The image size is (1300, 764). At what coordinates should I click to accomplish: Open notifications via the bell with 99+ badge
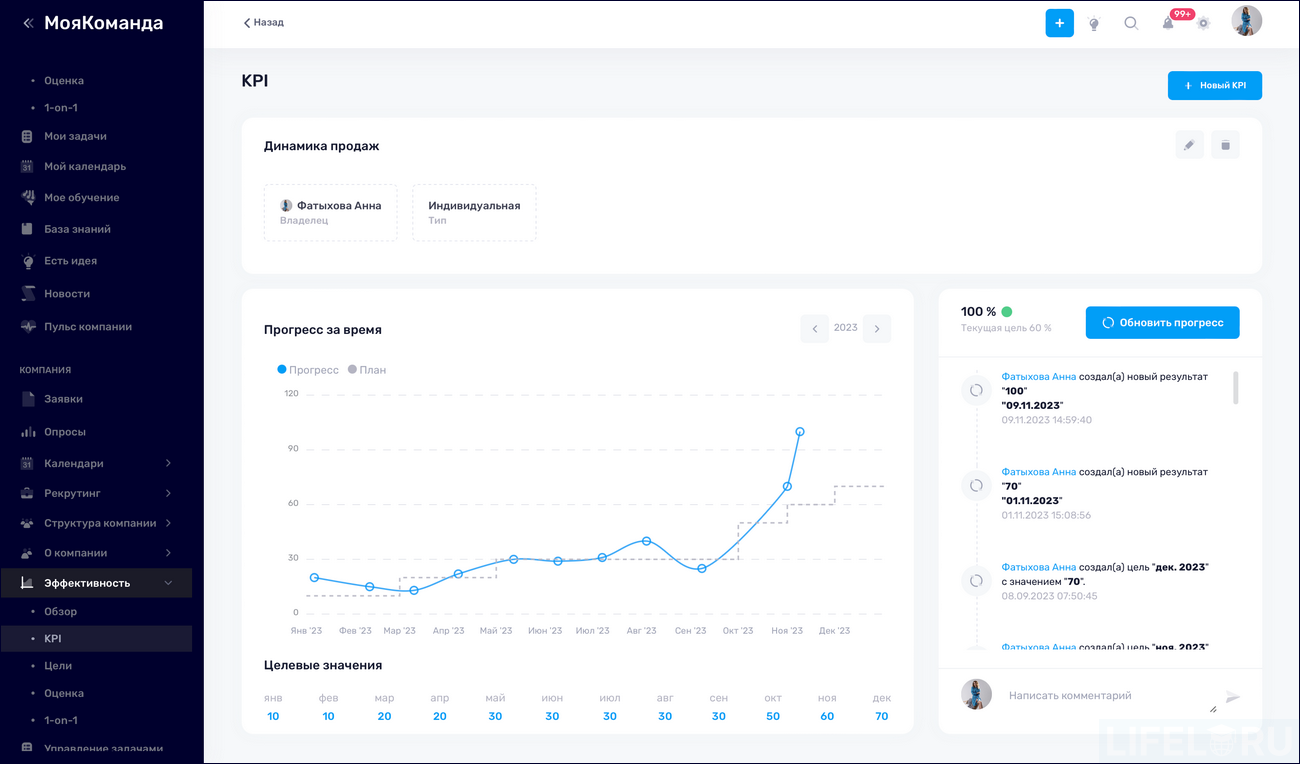[x=1168, y=22]
